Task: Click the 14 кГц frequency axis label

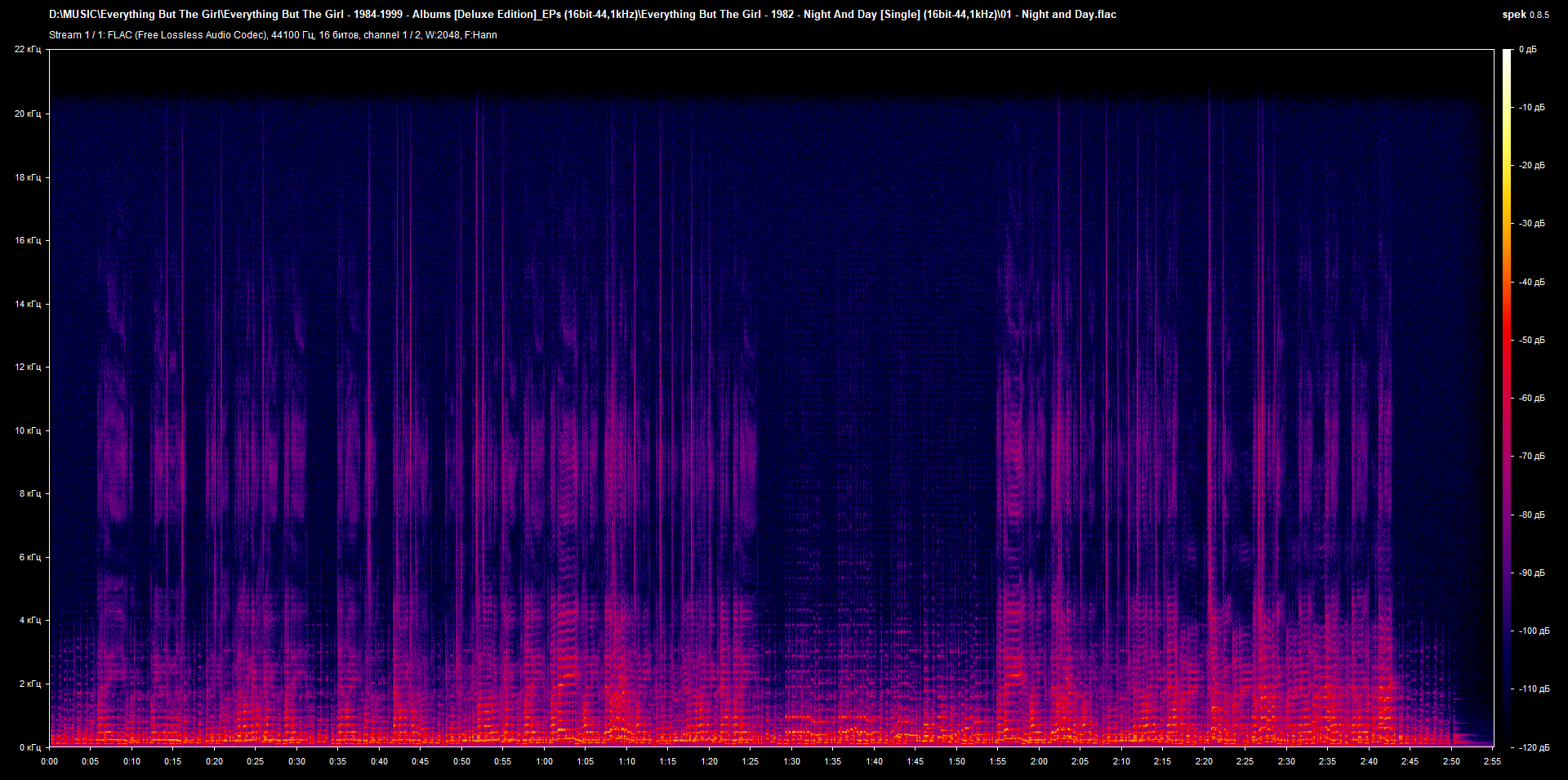Action: (x=28, y=304)
